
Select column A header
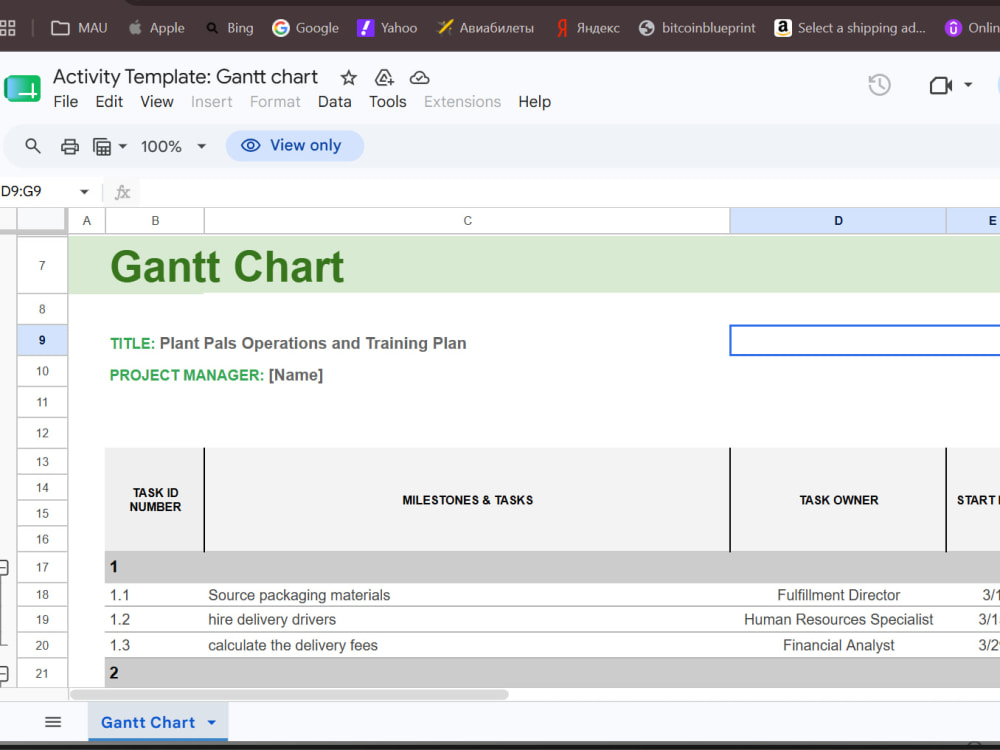click(87, 221)
